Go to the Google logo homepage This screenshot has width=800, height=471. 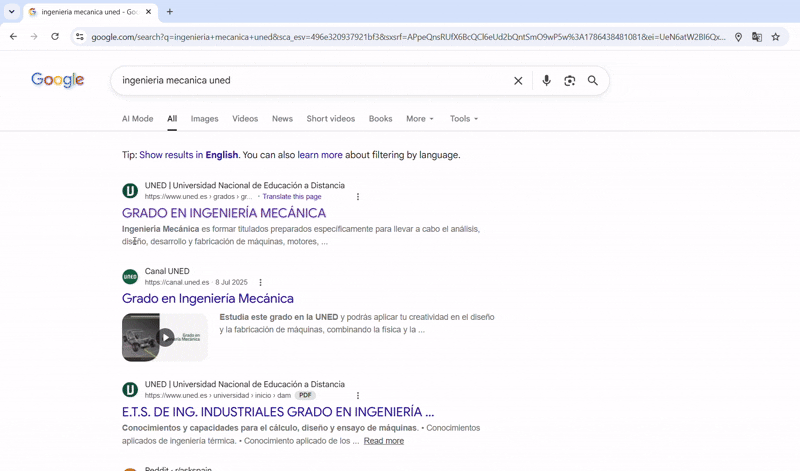(x=58, y=80)
